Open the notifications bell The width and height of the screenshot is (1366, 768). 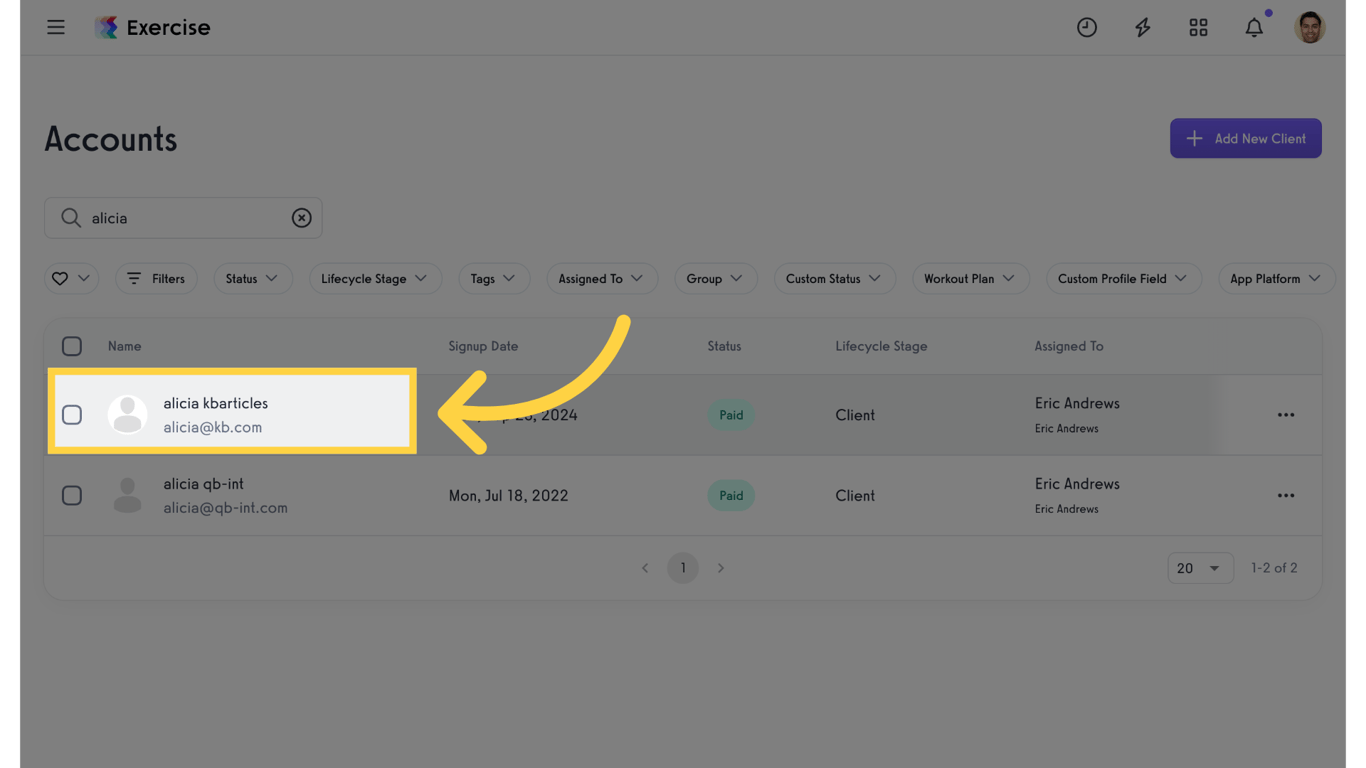[1254, 27]
